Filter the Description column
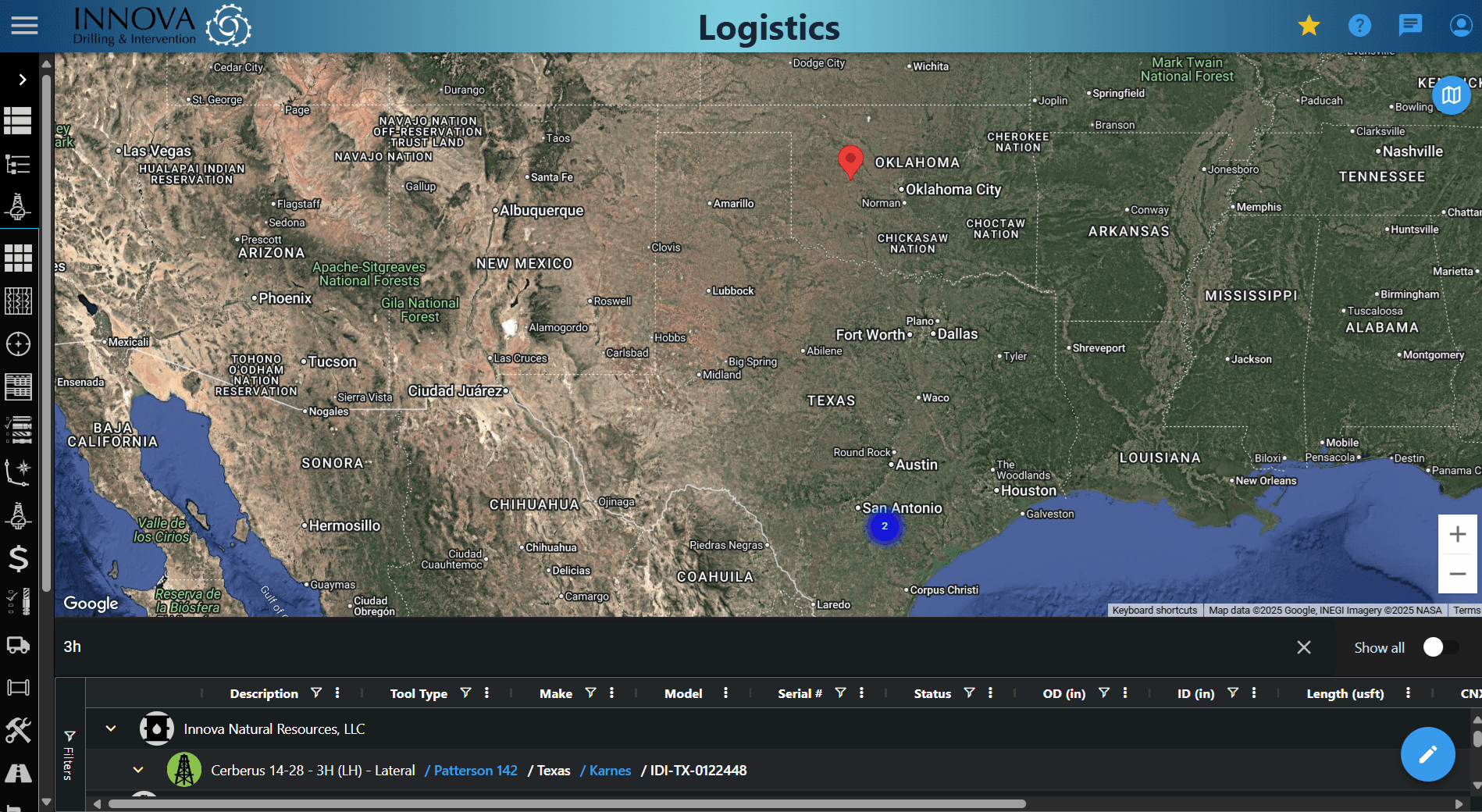The width and height of the screenshot is (1482, 812). pyautogui.click(x=316, y=693)
